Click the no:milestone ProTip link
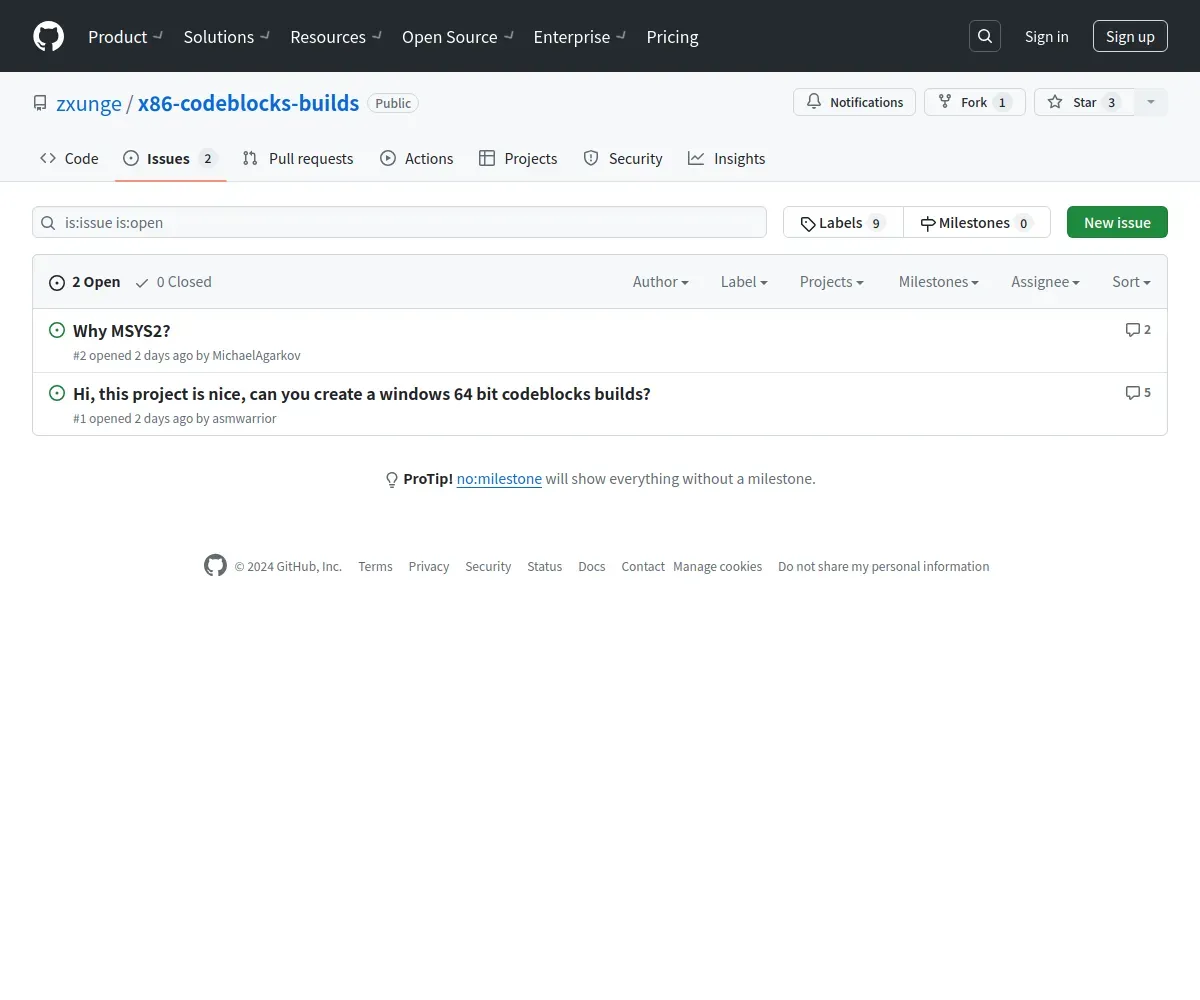The width and height of the screenshot is (1200, 1000). click(x=499, y=479)
